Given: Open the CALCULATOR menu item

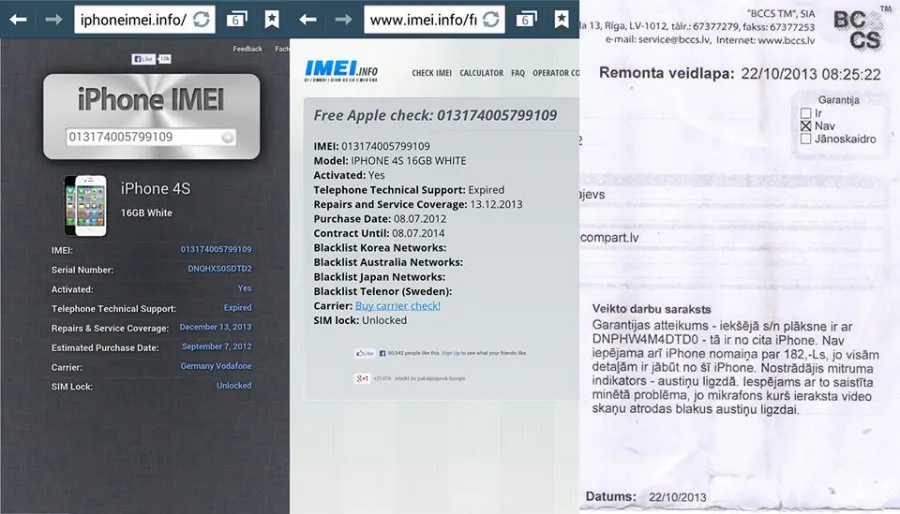Looking at the screenshot, I should click(481, 73).
